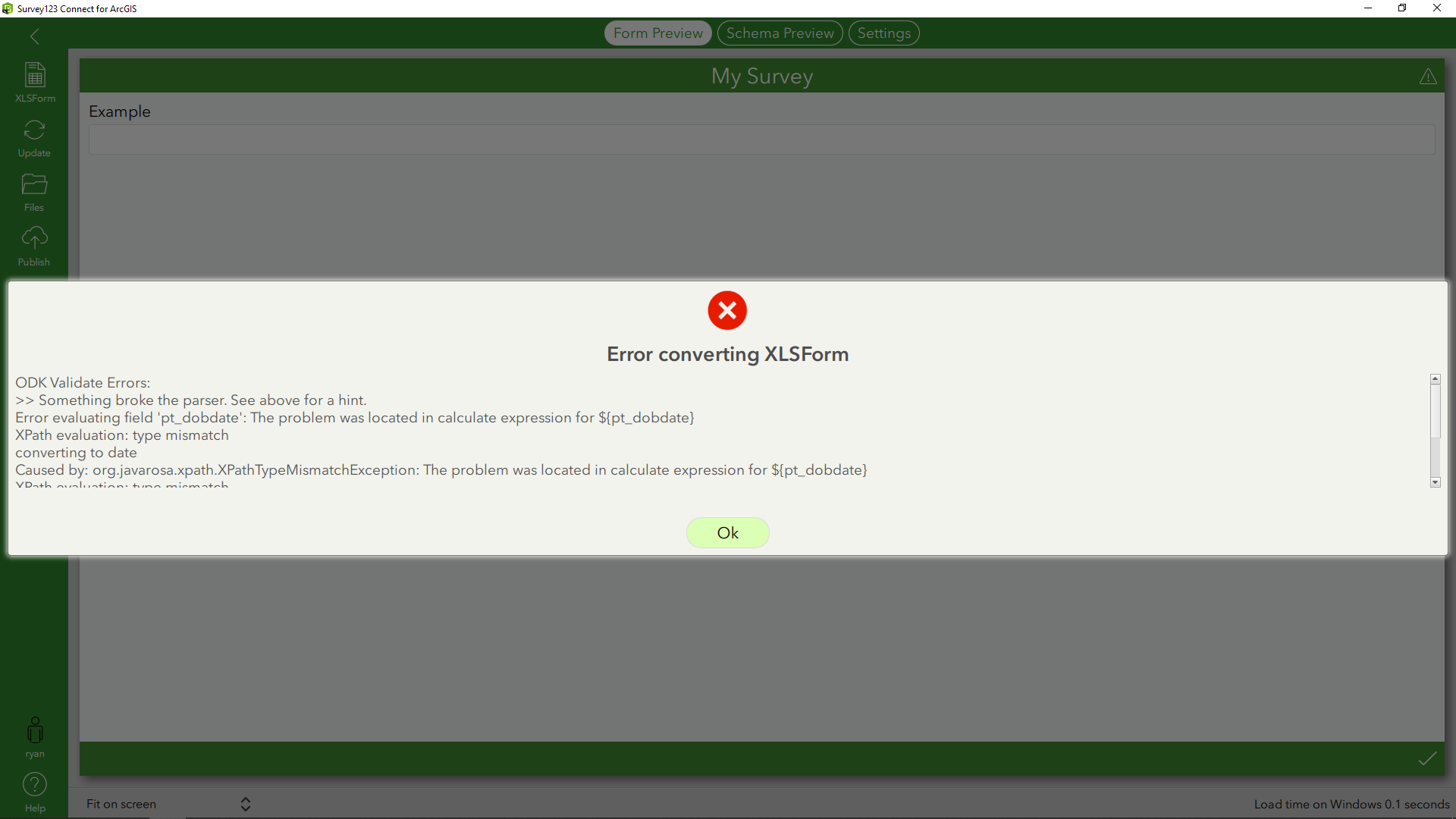Click the red error X icon
The width and height of the screenshot is (1456, 819).
(x=727, y=310)
